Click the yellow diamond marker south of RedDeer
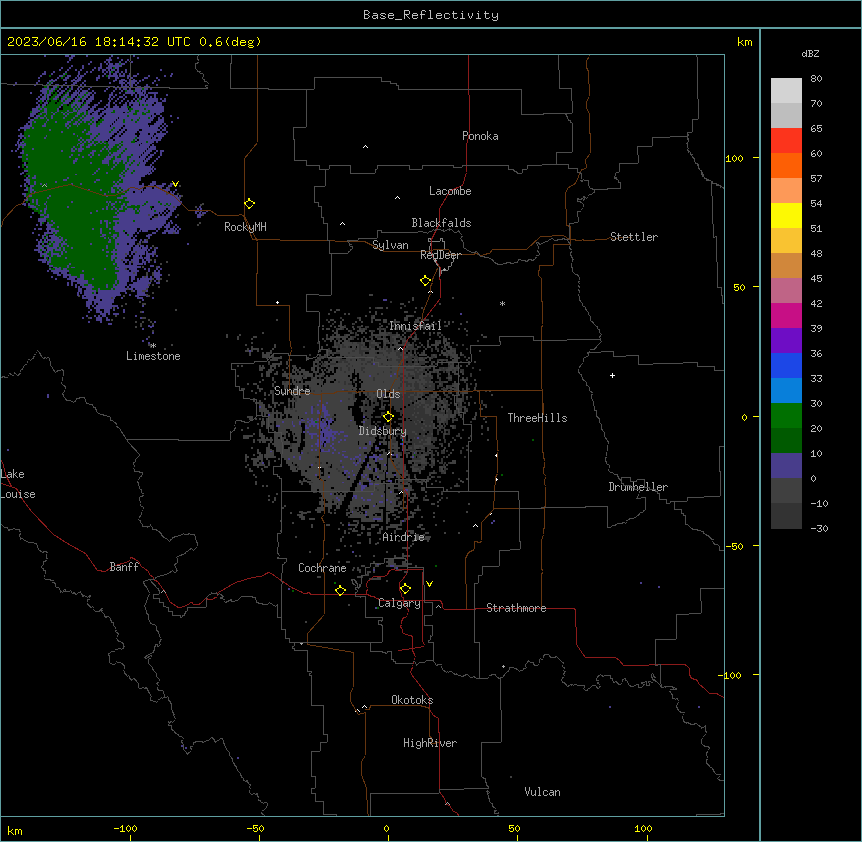The image size is (862, 842). pos(426,281)
